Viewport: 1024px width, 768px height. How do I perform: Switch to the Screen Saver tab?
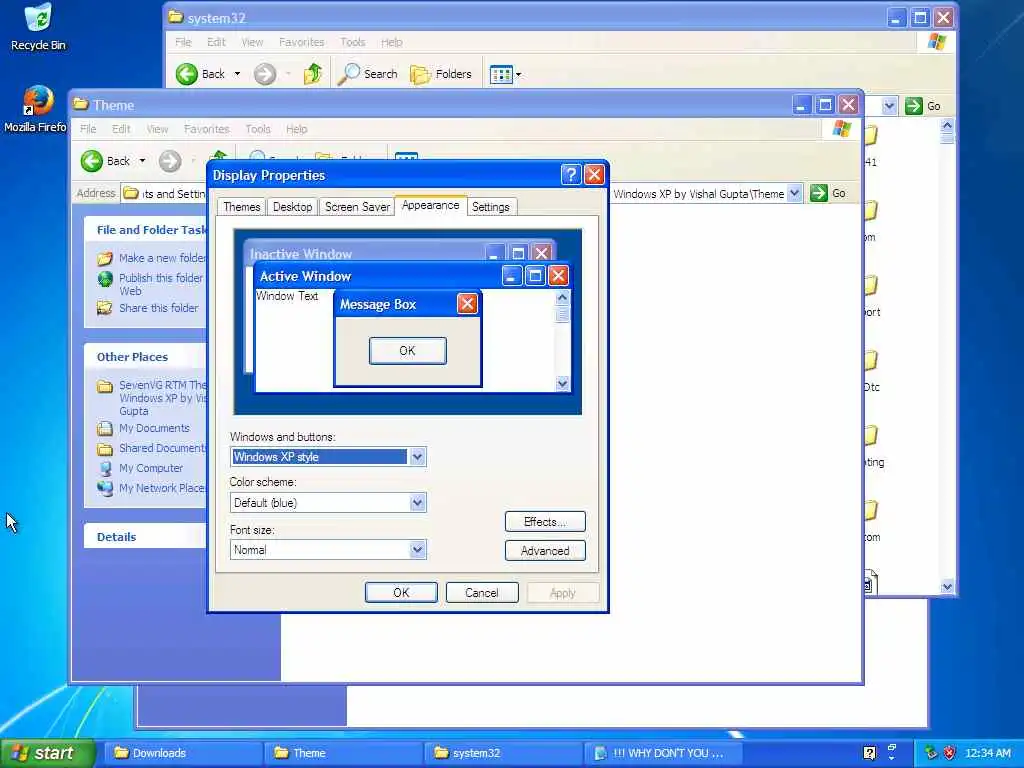point(357,207)
